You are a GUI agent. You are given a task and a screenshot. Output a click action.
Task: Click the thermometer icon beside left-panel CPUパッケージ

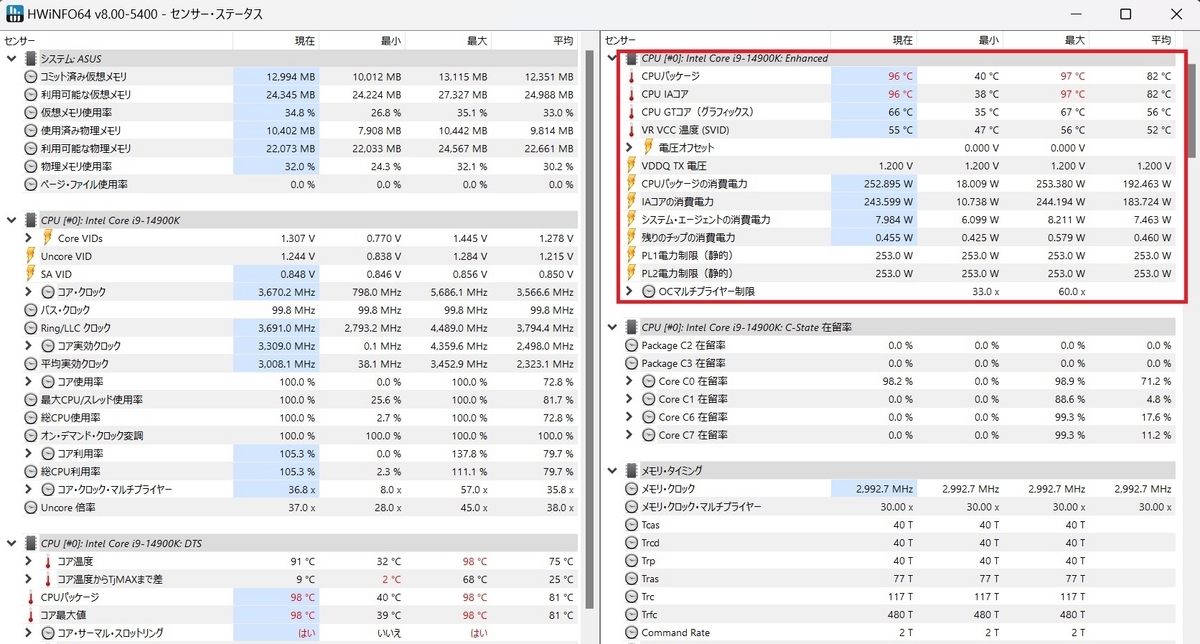pos(31,597)
